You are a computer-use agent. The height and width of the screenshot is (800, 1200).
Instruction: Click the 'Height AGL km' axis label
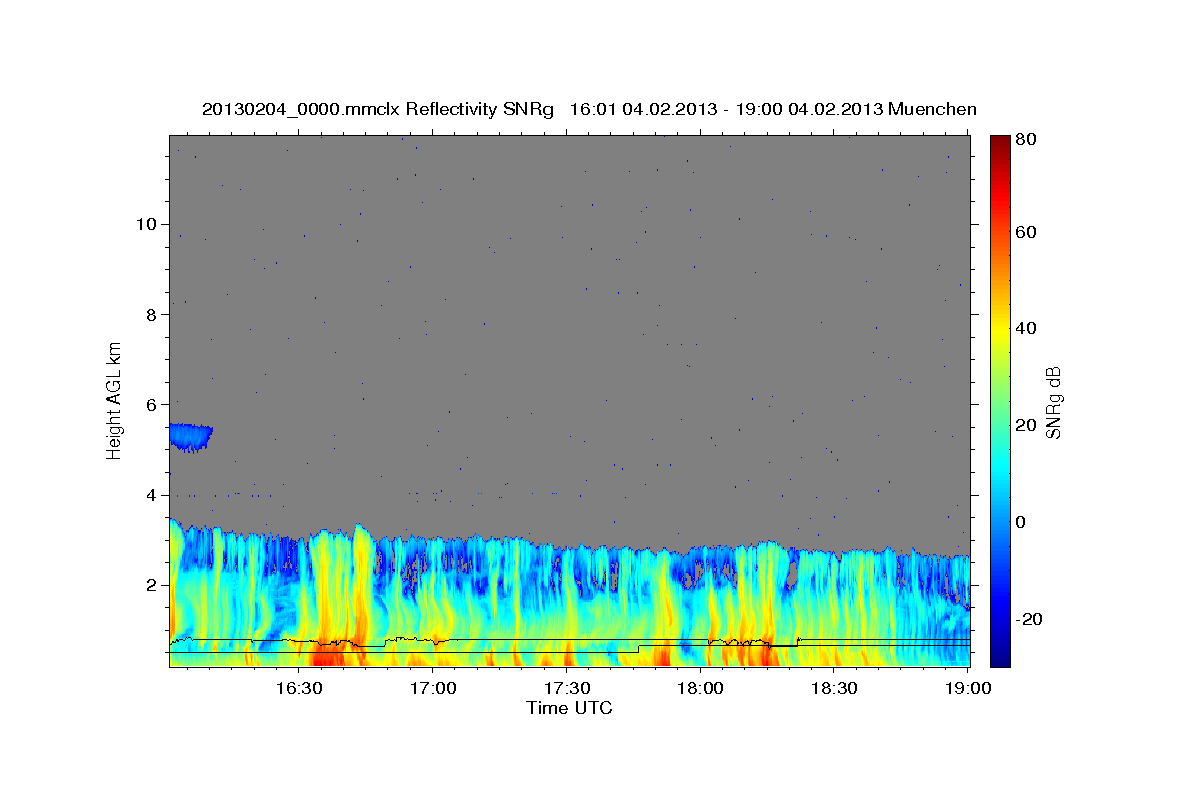click(114, 399)
